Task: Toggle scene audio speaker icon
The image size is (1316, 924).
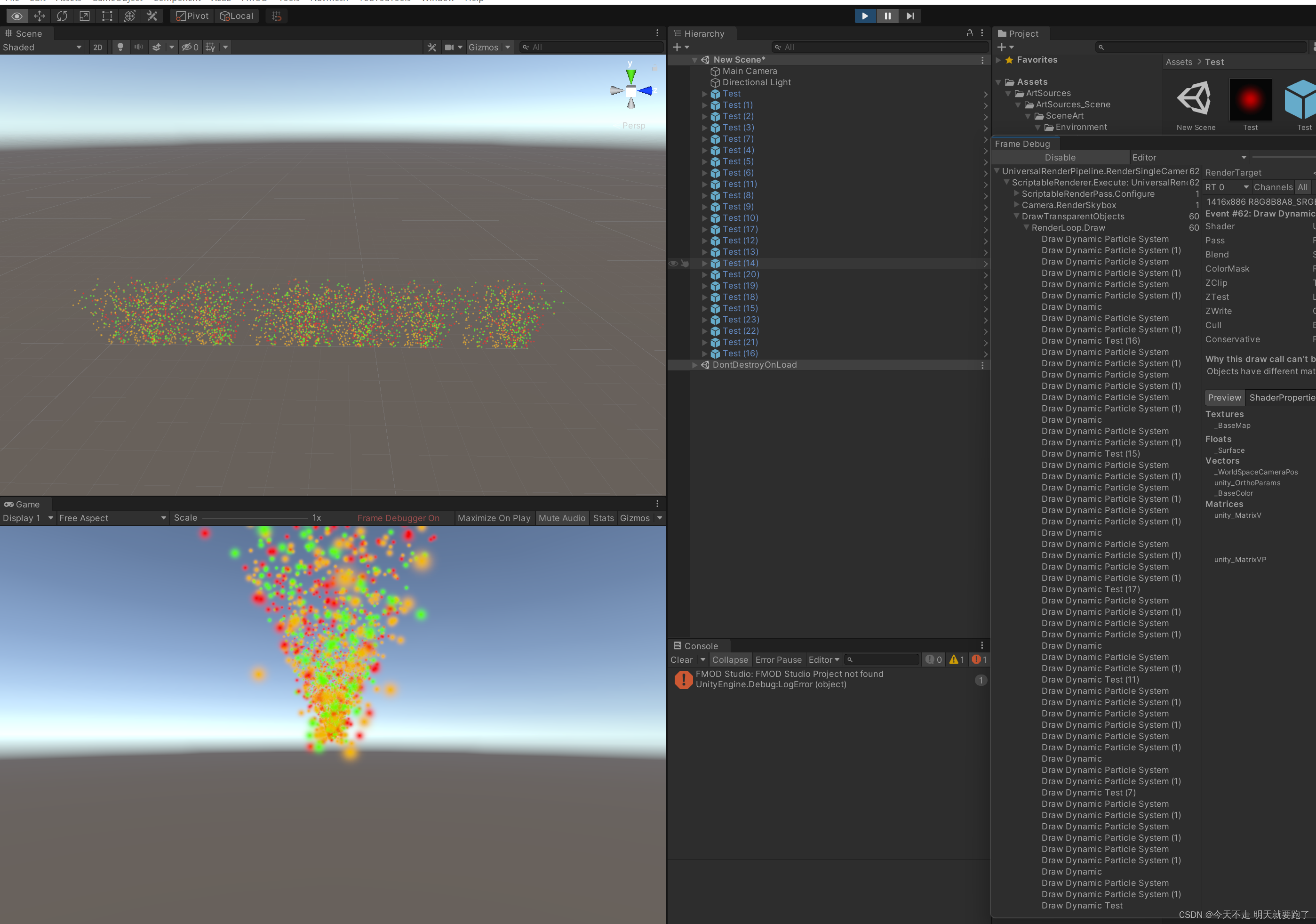Action: 139,47
